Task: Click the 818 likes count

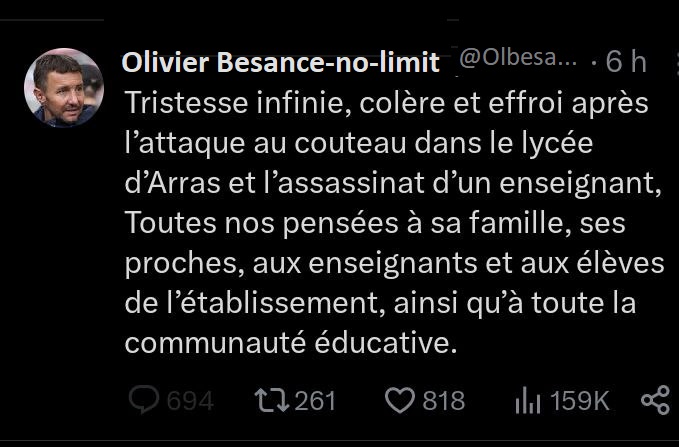Action: pyautogui.click(x=443, y=401)
